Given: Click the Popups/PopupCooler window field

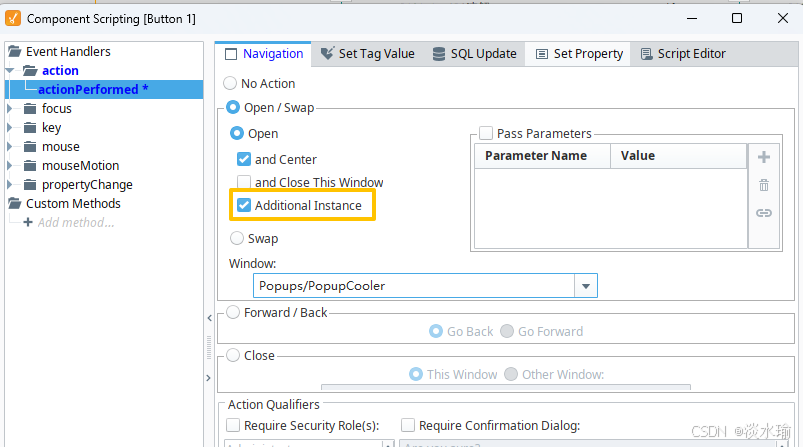Looking at the screenshot, I should coord(414,286).
